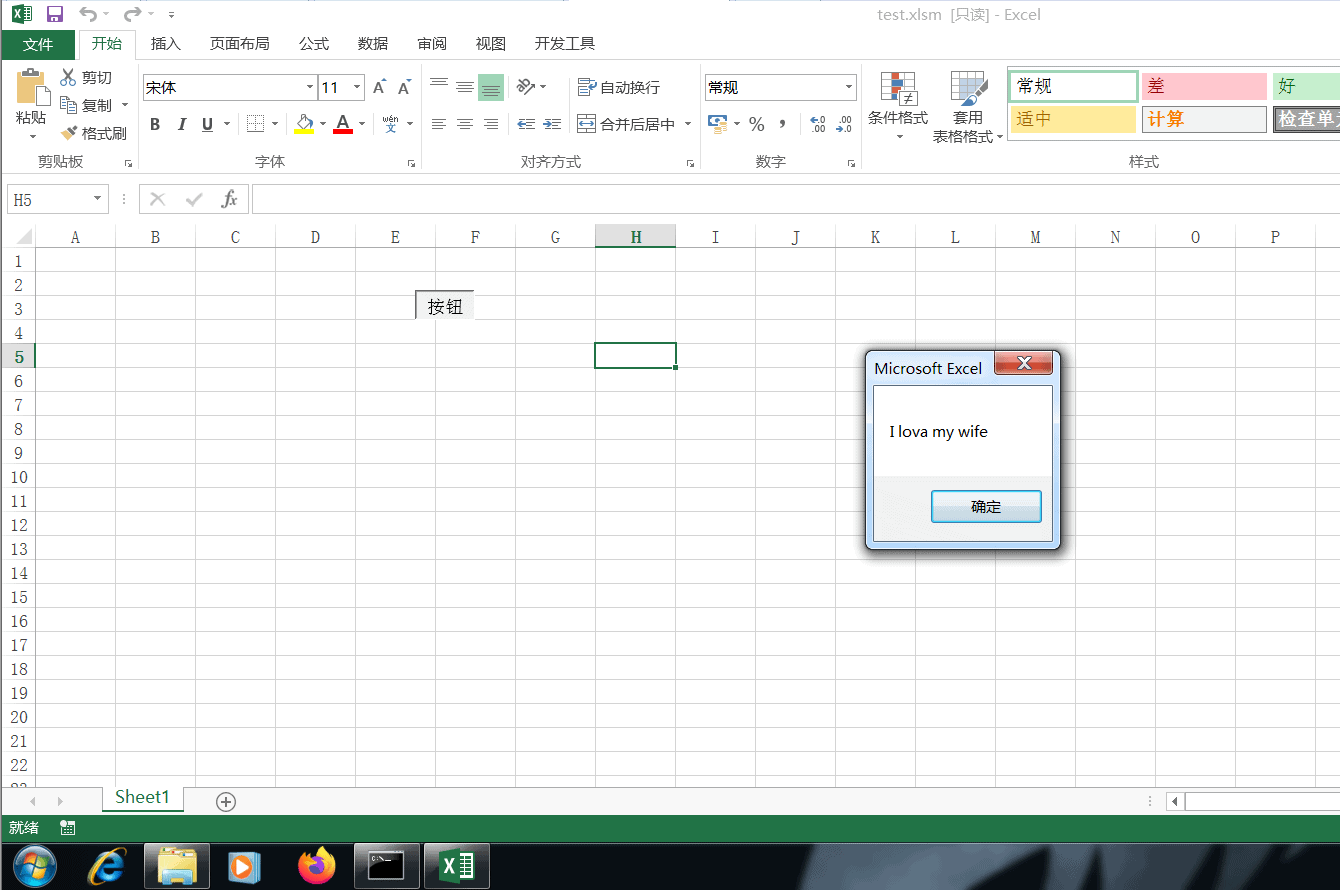Increase font size with larger A icon
Screen dimensions: 1340x890
pyautogui.click(x=380, y=87)
